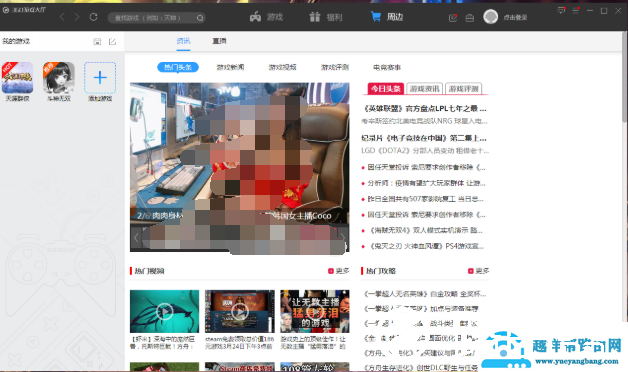Click the gray user avatar

pos(491,17)
